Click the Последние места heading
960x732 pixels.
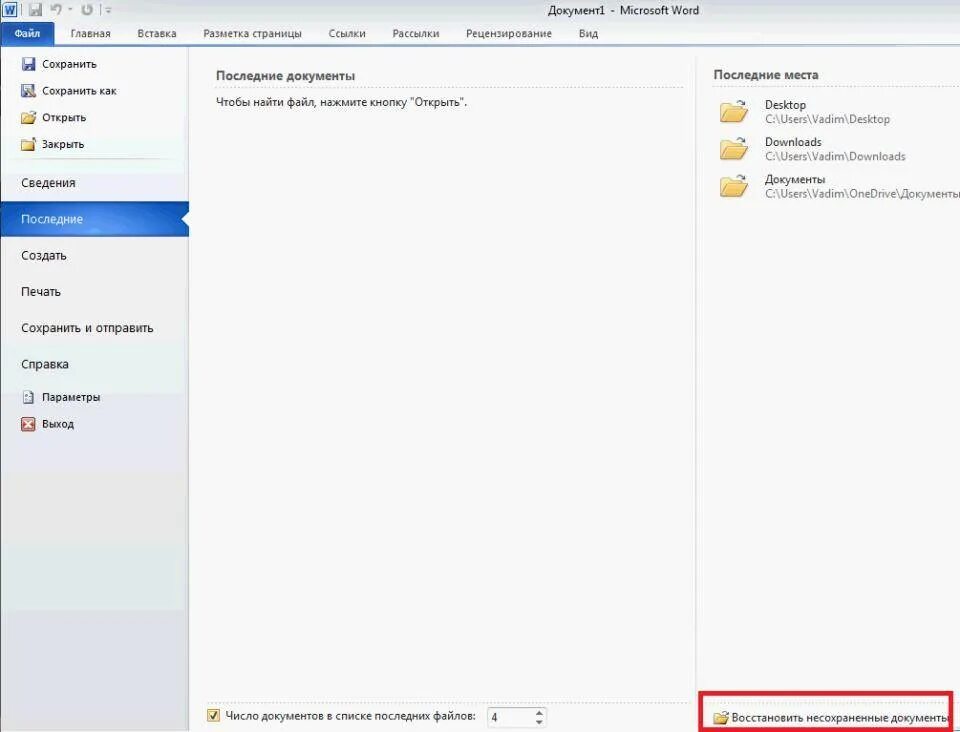click(x=765, y=75)
